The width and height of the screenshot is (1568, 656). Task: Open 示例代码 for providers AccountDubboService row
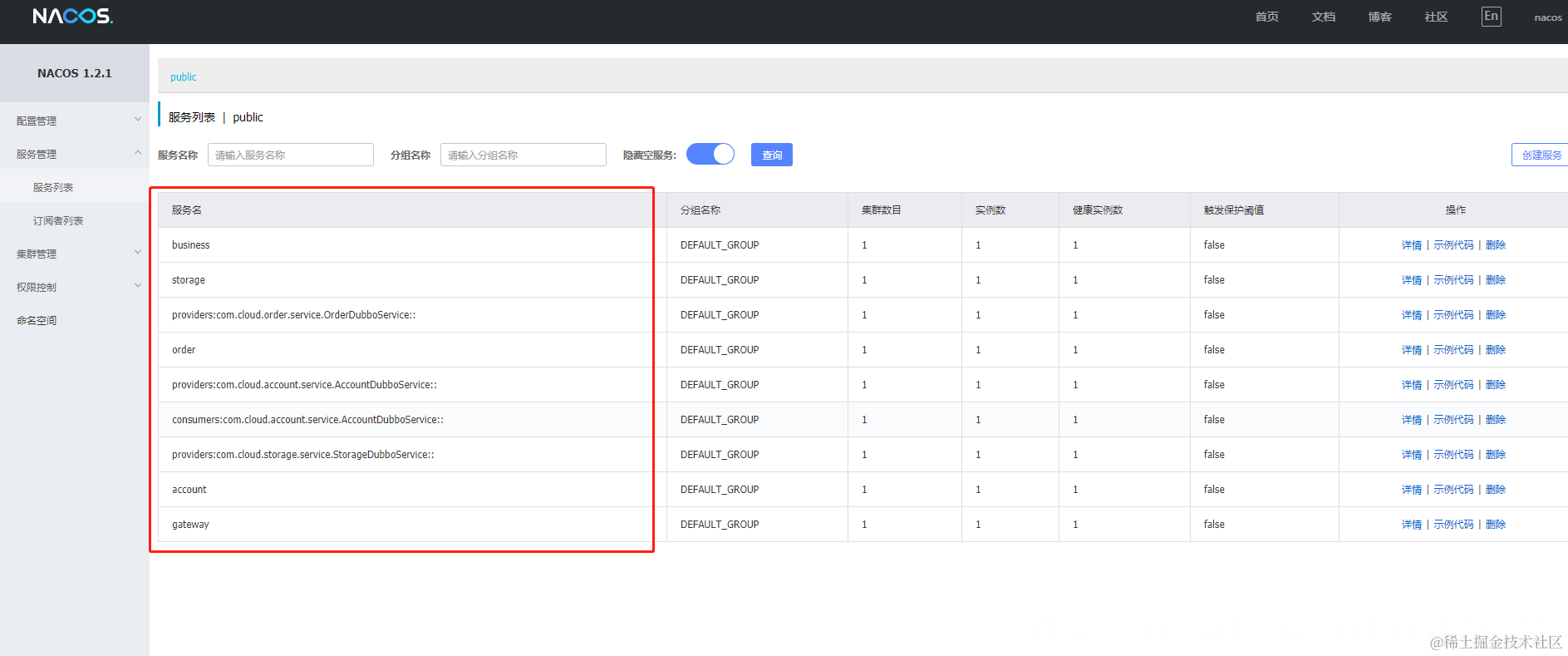[1453, 385]
